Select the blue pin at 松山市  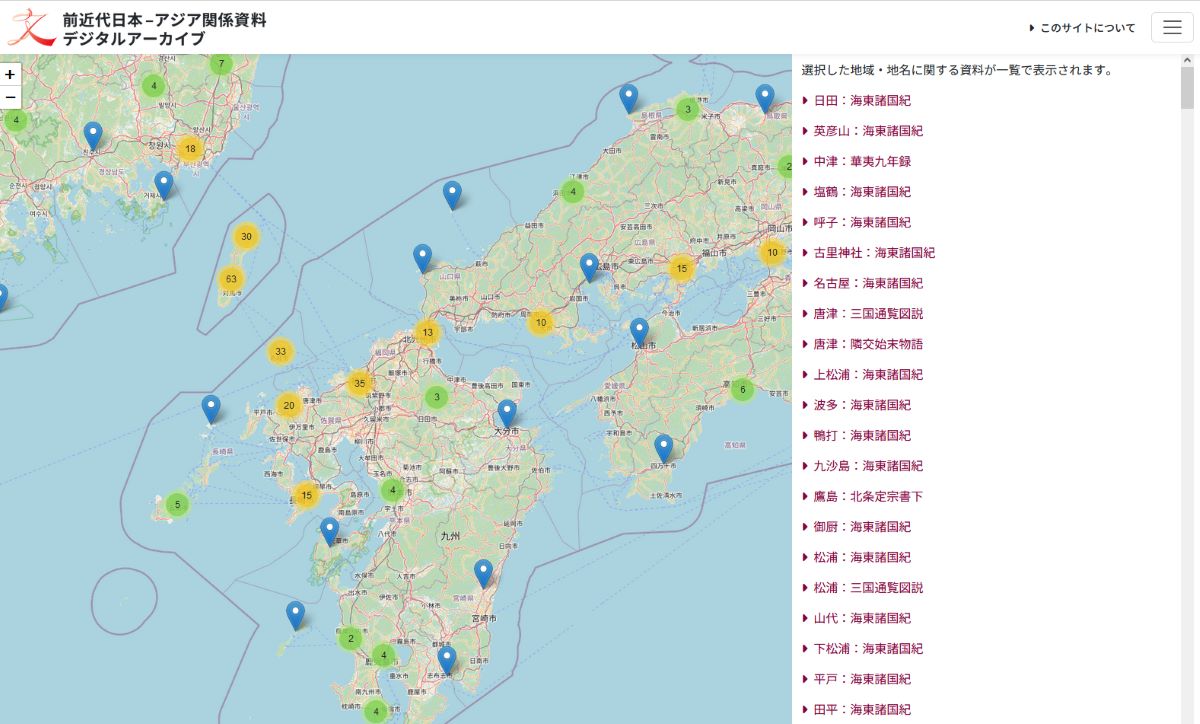click(639, 332)
